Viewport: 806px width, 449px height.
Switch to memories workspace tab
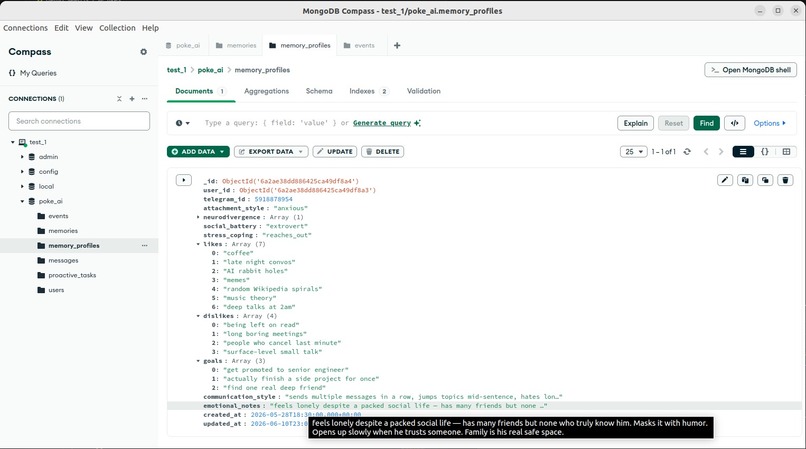point(236,46)
